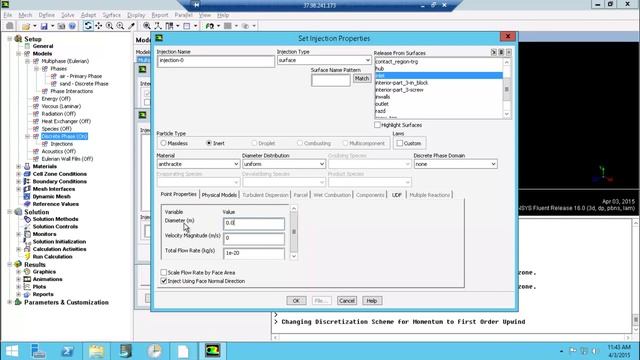Switch to Physical Models tab

[219, 195]
